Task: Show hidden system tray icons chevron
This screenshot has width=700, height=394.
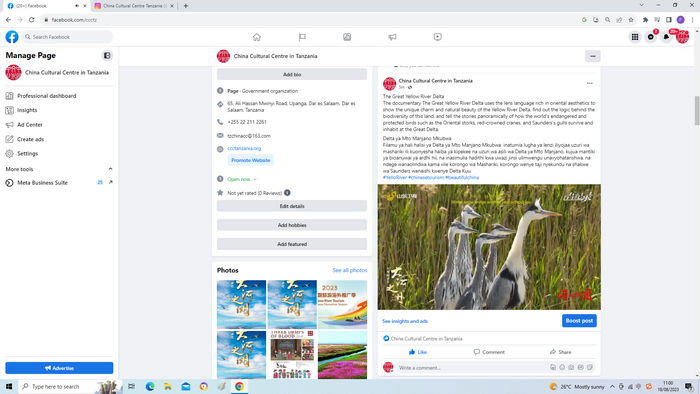Action: [x=612, y=386]
